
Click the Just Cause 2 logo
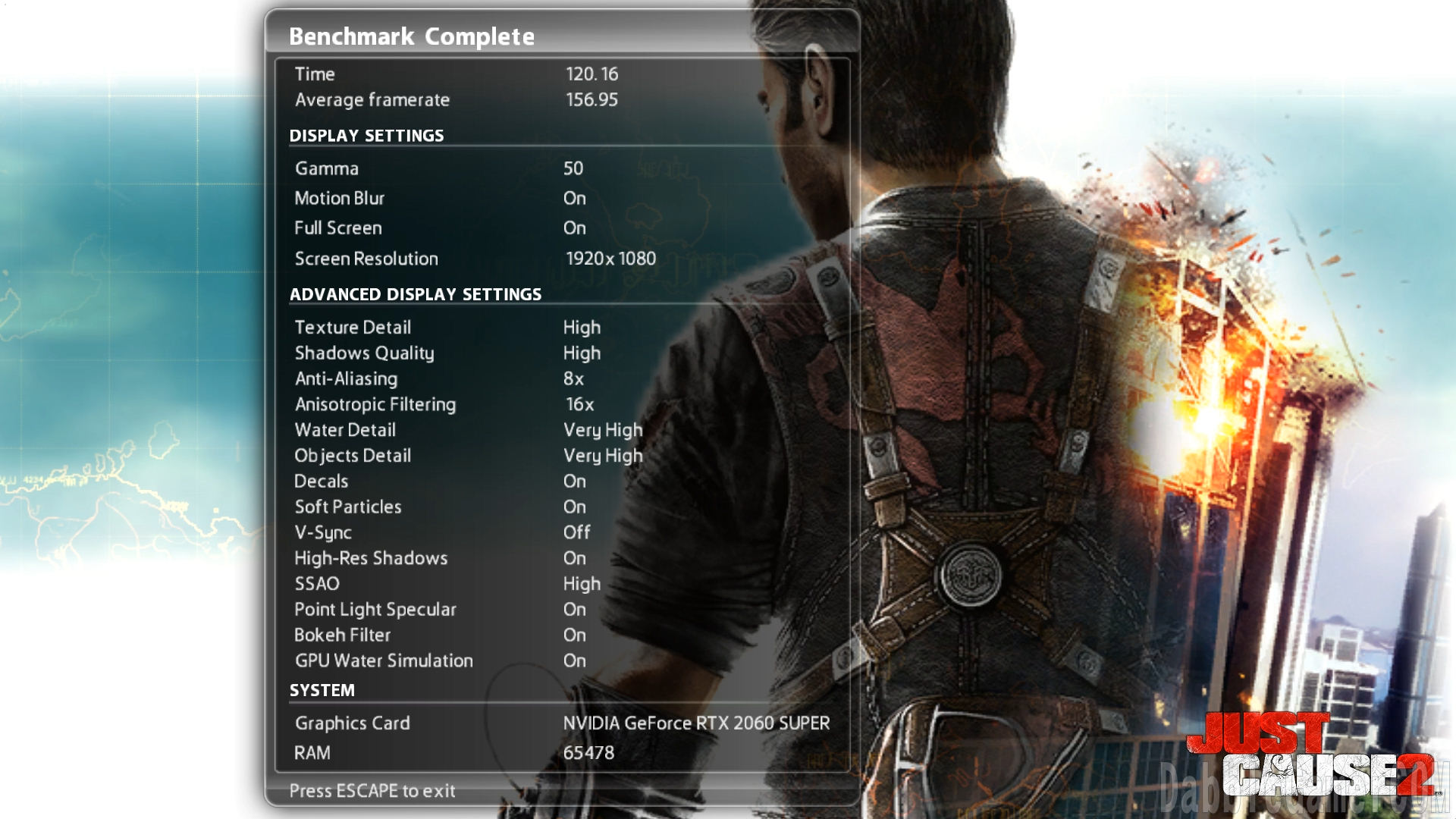[x=1310, y=755]
